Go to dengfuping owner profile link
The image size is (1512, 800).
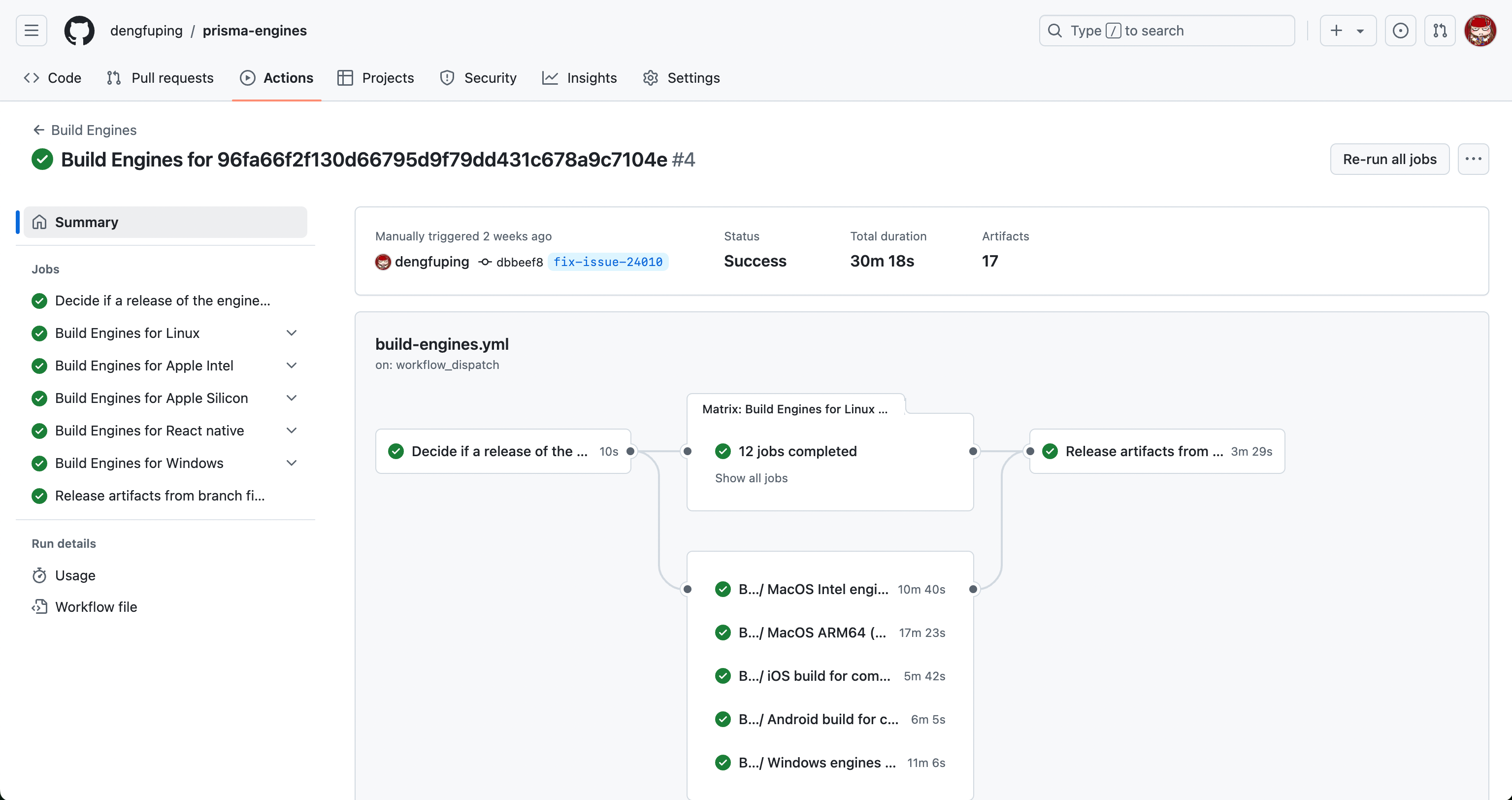click(x=146, y=31)
